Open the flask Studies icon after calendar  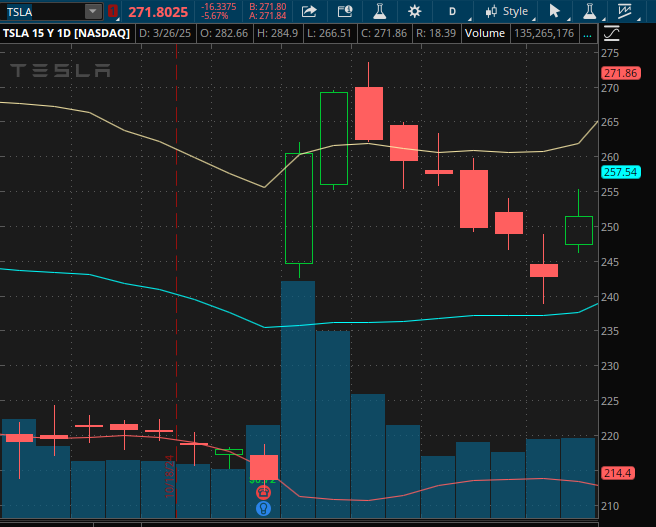coord(379,11)
